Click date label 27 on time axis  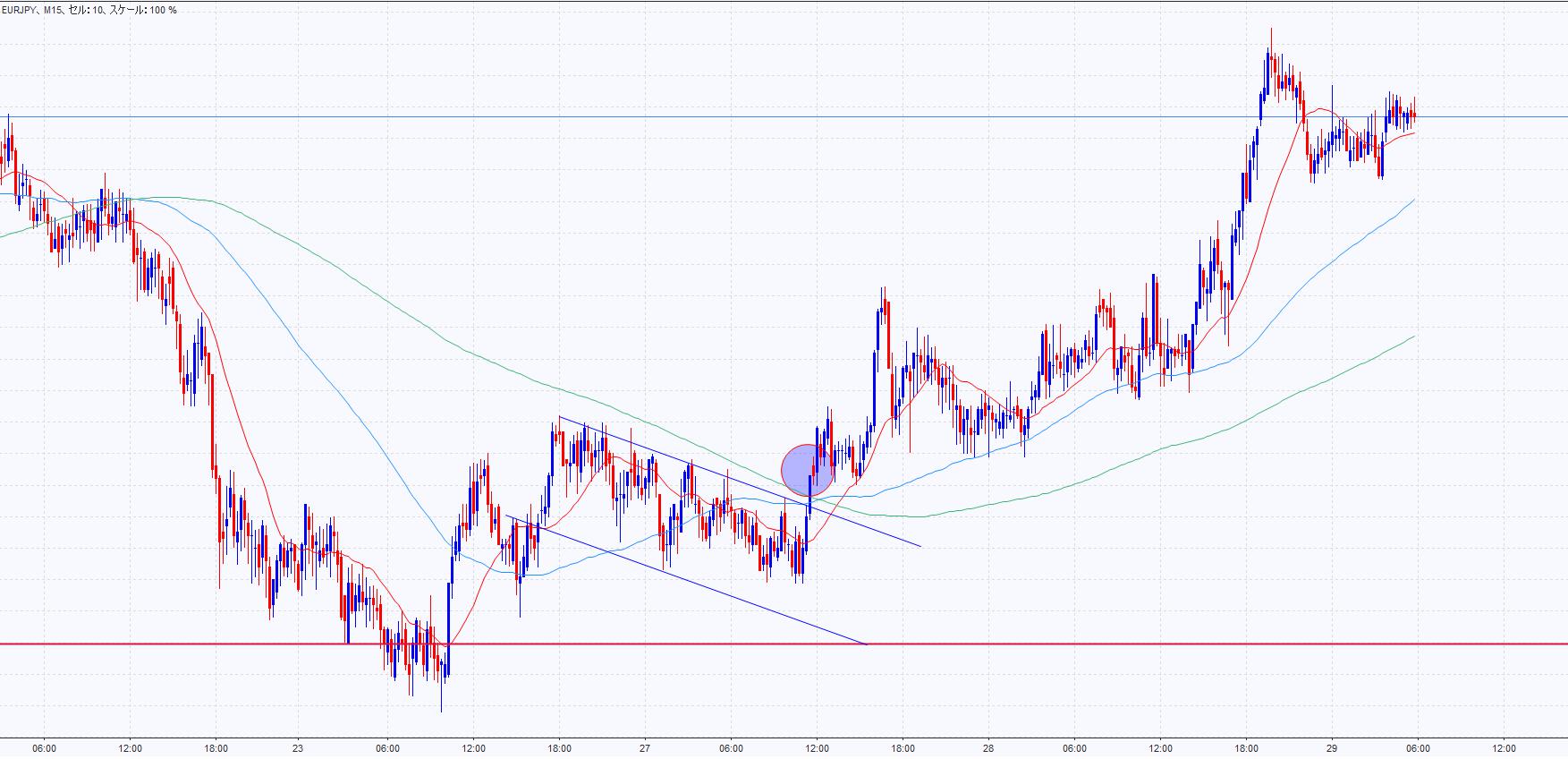[x=645, y=748]
